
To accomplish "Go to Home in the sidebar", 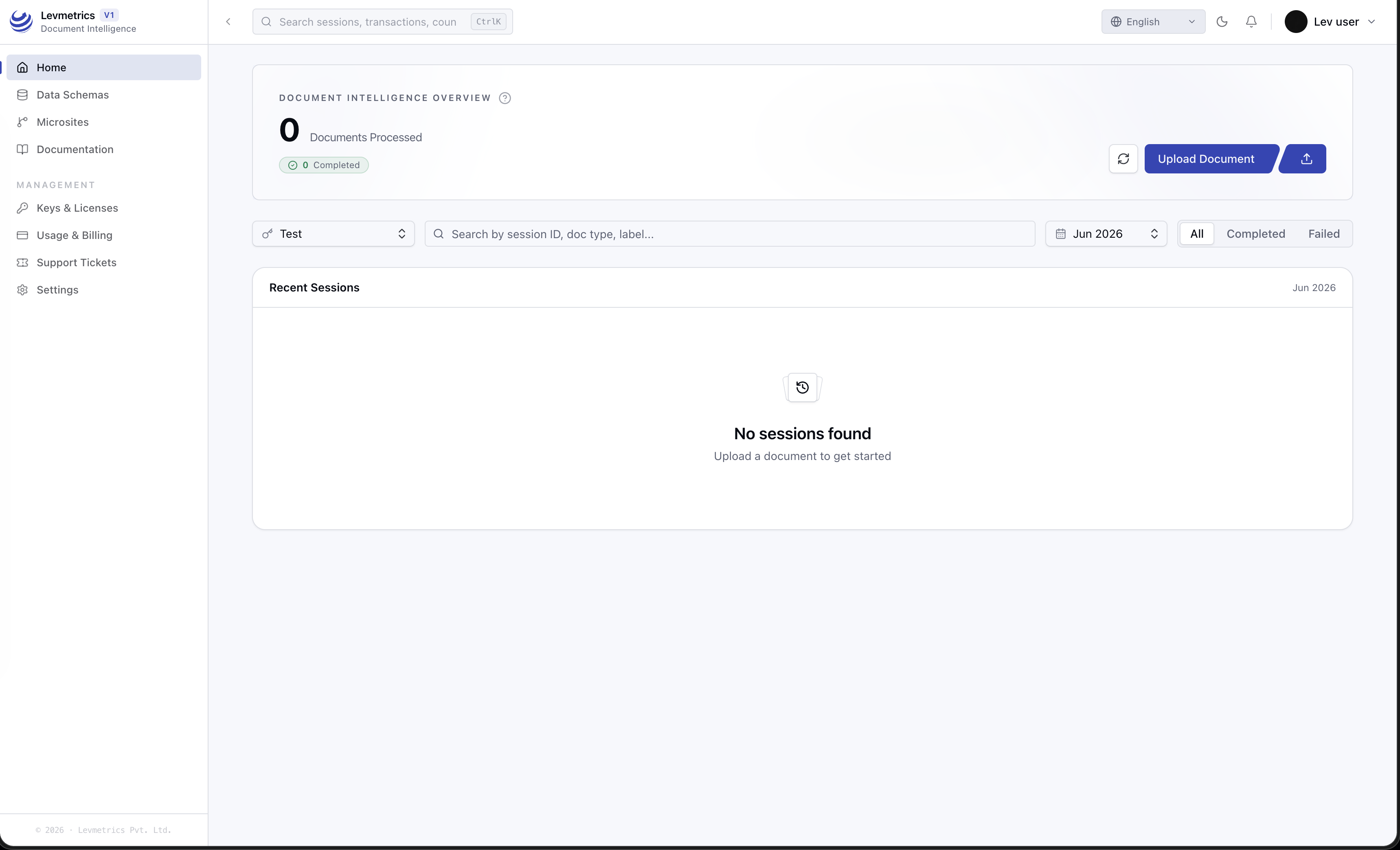I will pos(103,68).
